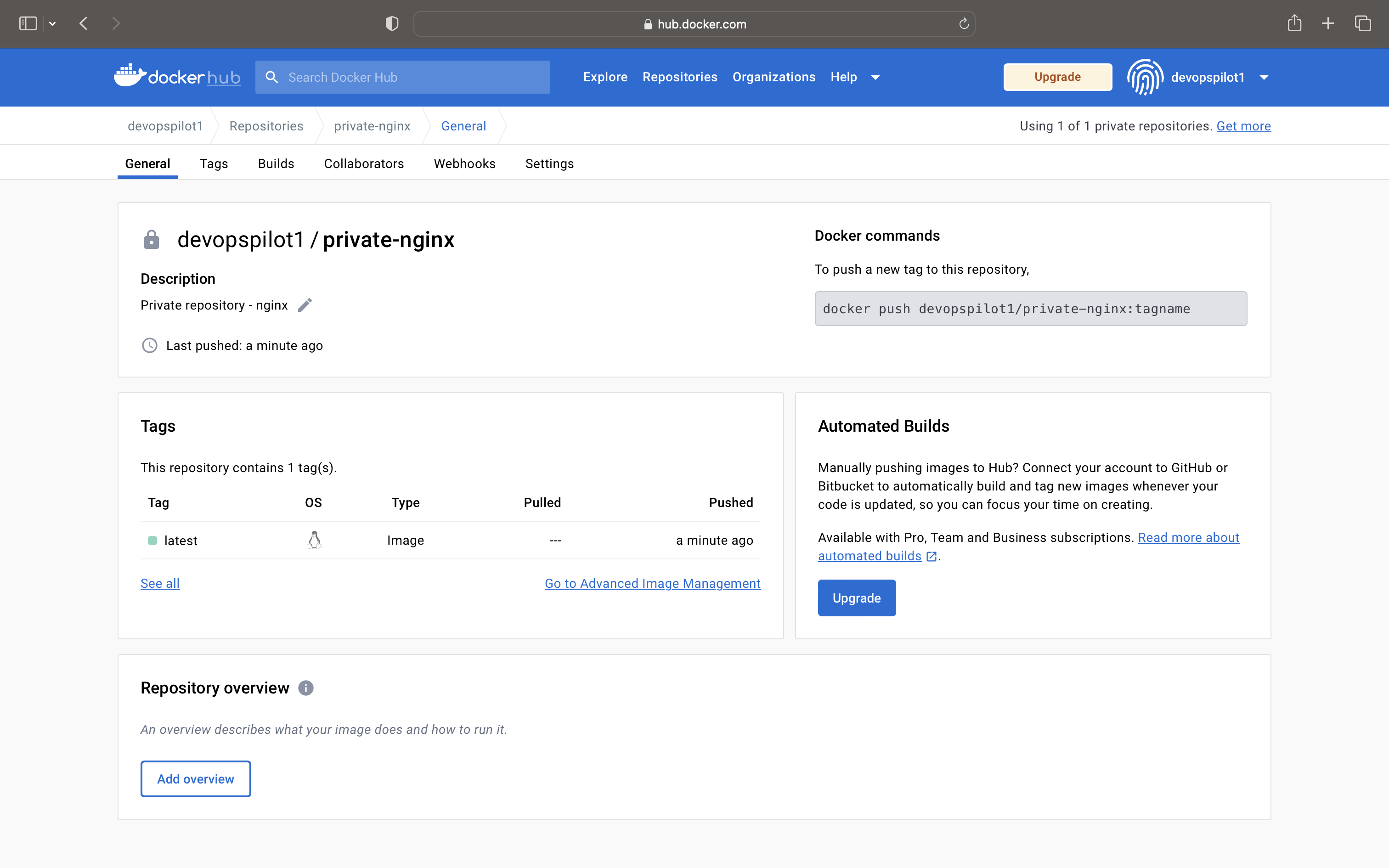Click the OS column header

(313, 502)
